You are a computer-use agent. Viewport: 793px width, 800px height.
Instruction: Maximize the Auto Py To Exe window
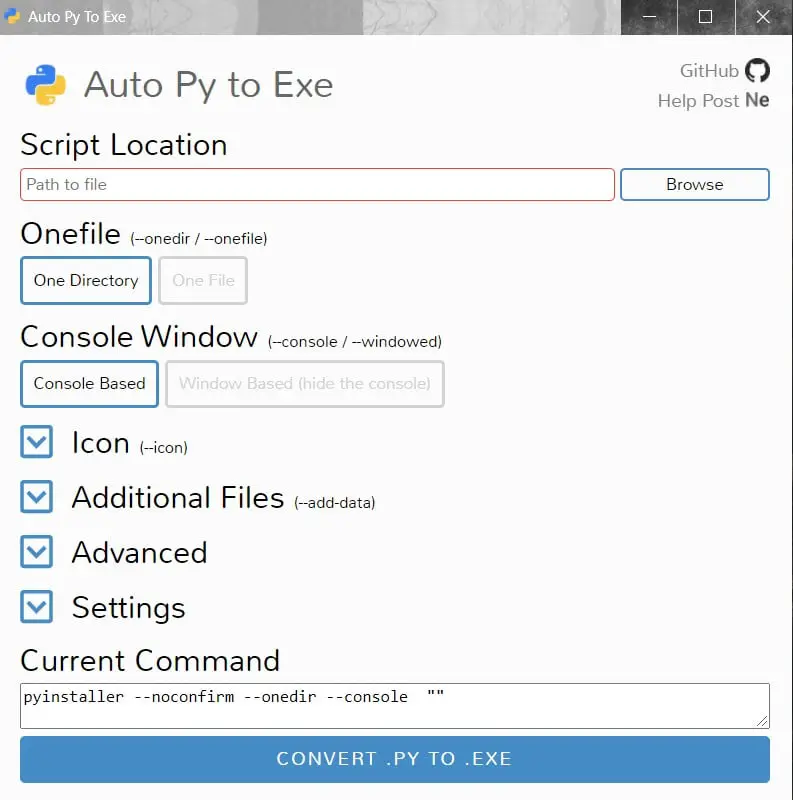tap(706, 17)
